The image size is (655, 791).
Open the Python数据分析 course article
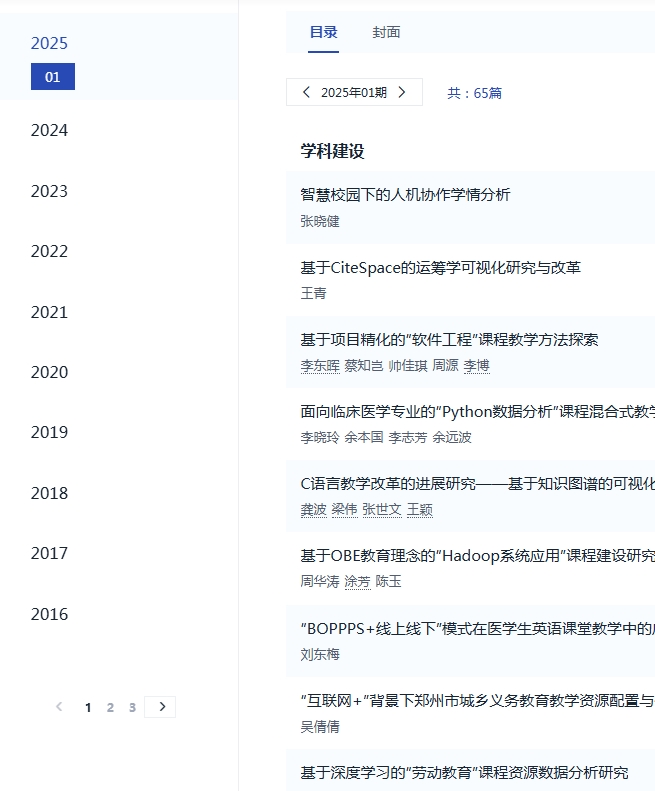[477, 412]
